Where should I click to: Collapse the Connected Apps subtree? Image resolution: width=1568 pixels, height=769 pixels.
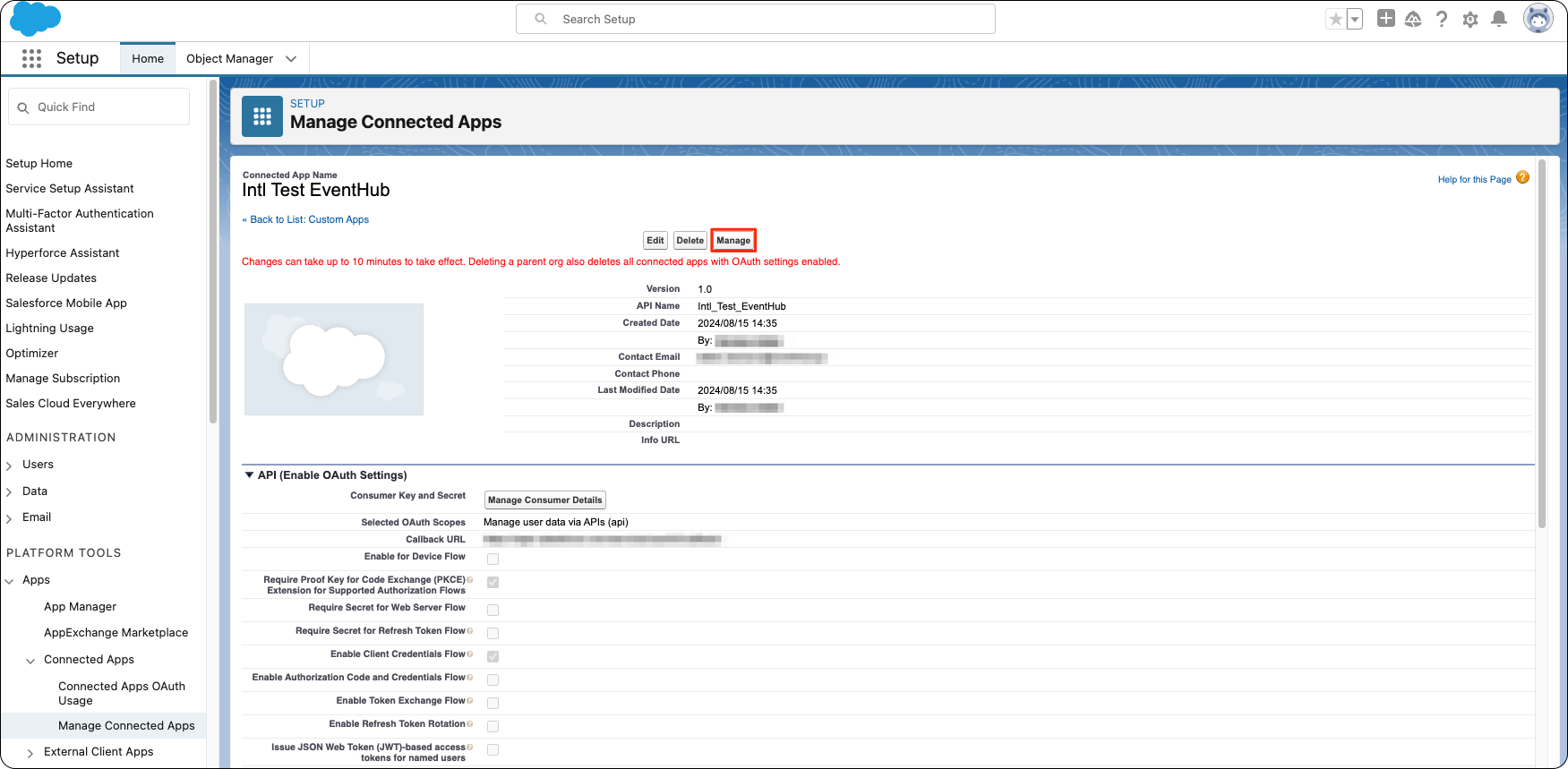click(x=30, y=661)
